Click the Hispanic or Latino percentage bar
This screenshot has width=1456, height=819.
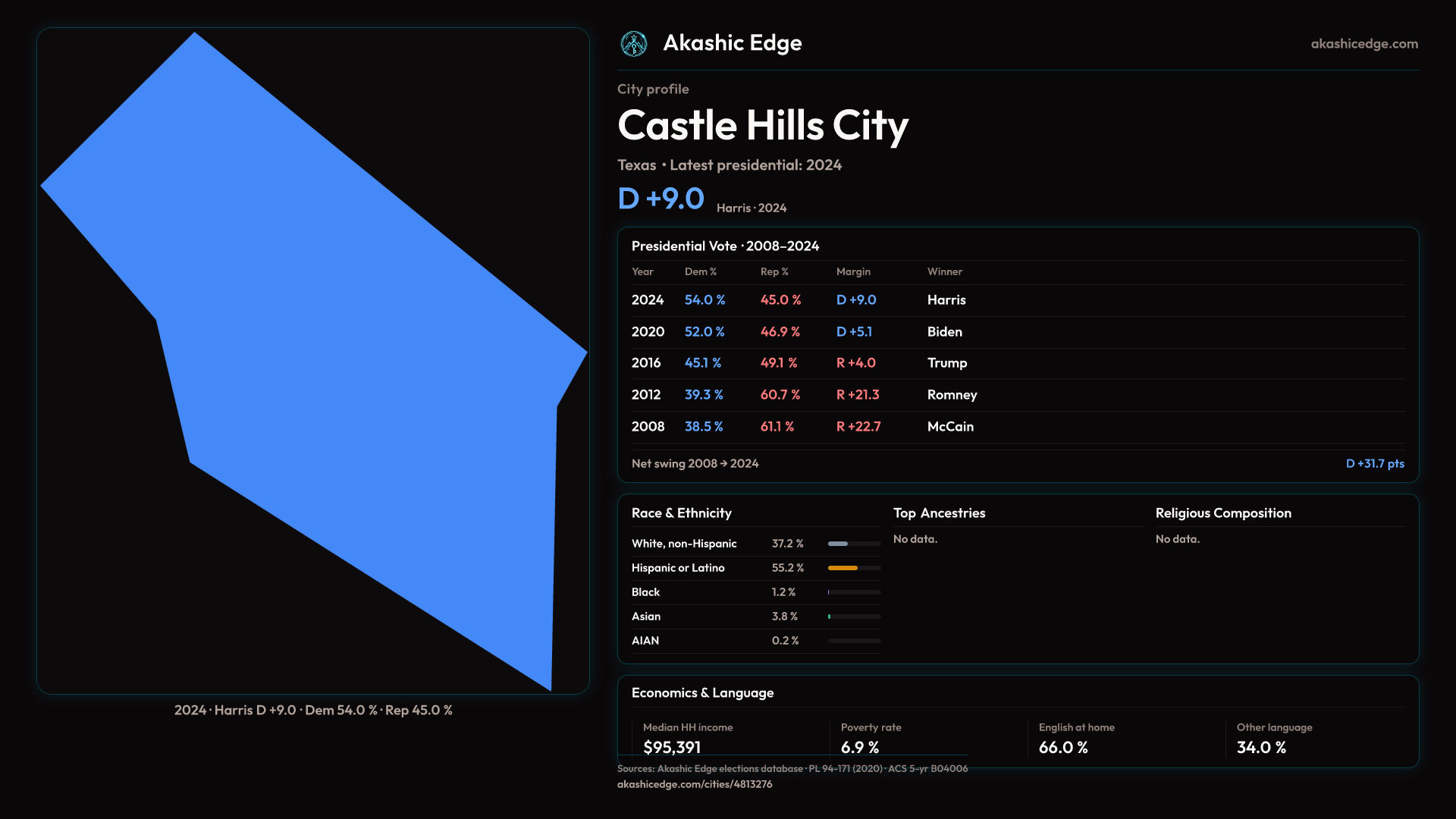point(854,568)
